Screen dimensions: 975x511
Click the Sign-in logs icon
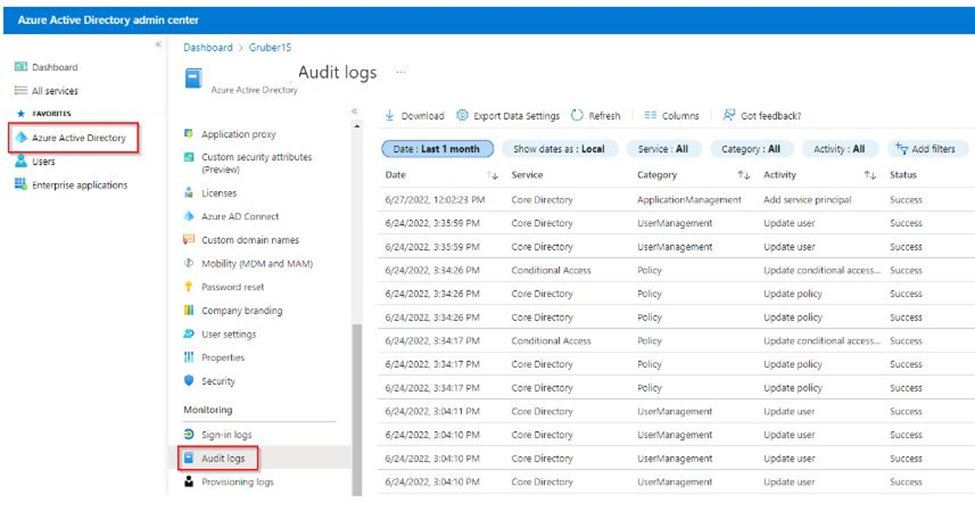(x=189, y=434)
